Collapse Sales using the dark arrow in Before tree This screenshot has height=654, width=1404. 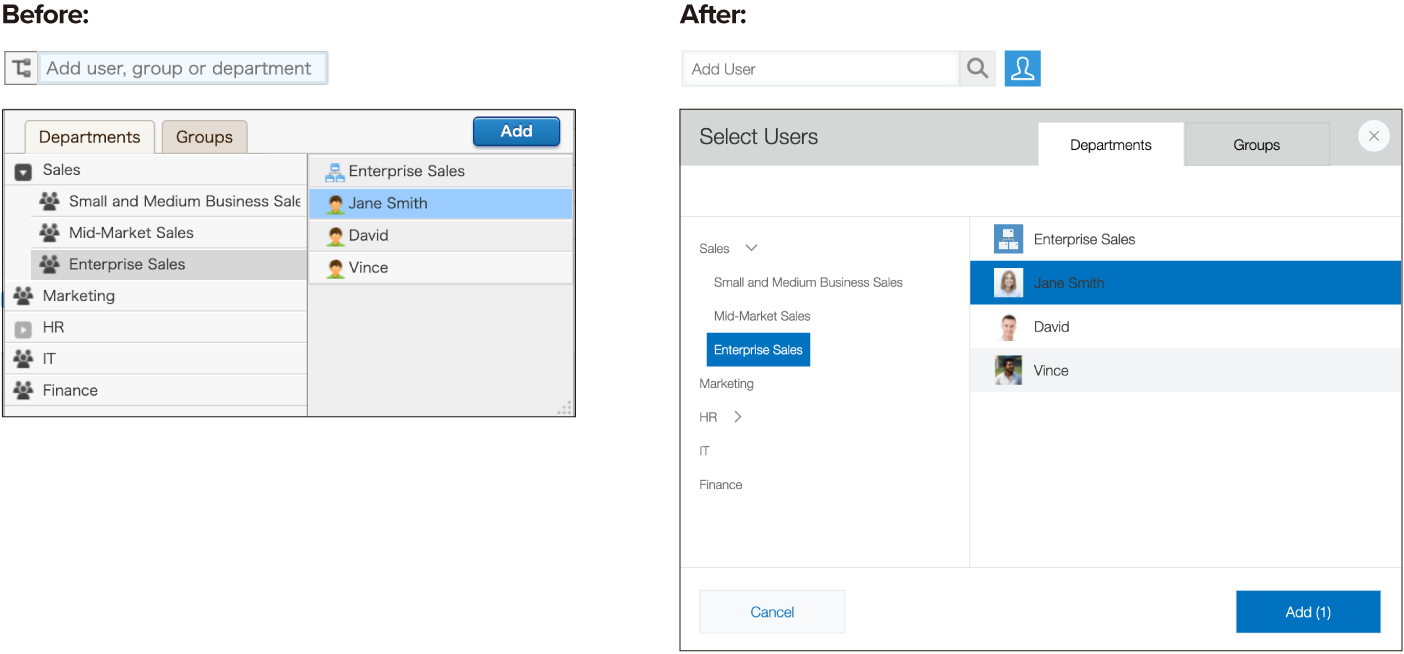click(x=23, y=171)
